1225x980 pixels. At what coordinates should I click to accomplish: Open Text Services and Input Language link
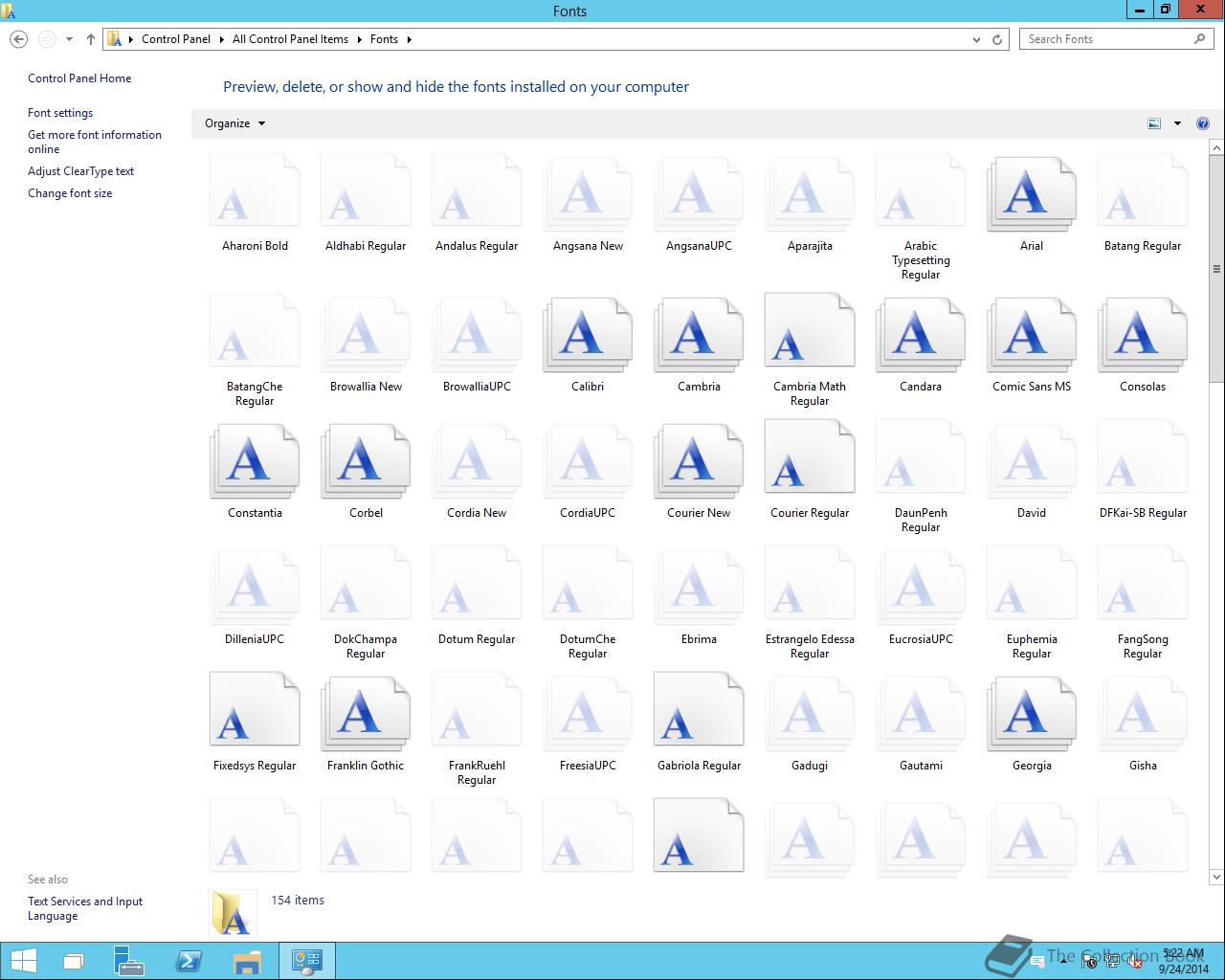(x=85, y=908)
